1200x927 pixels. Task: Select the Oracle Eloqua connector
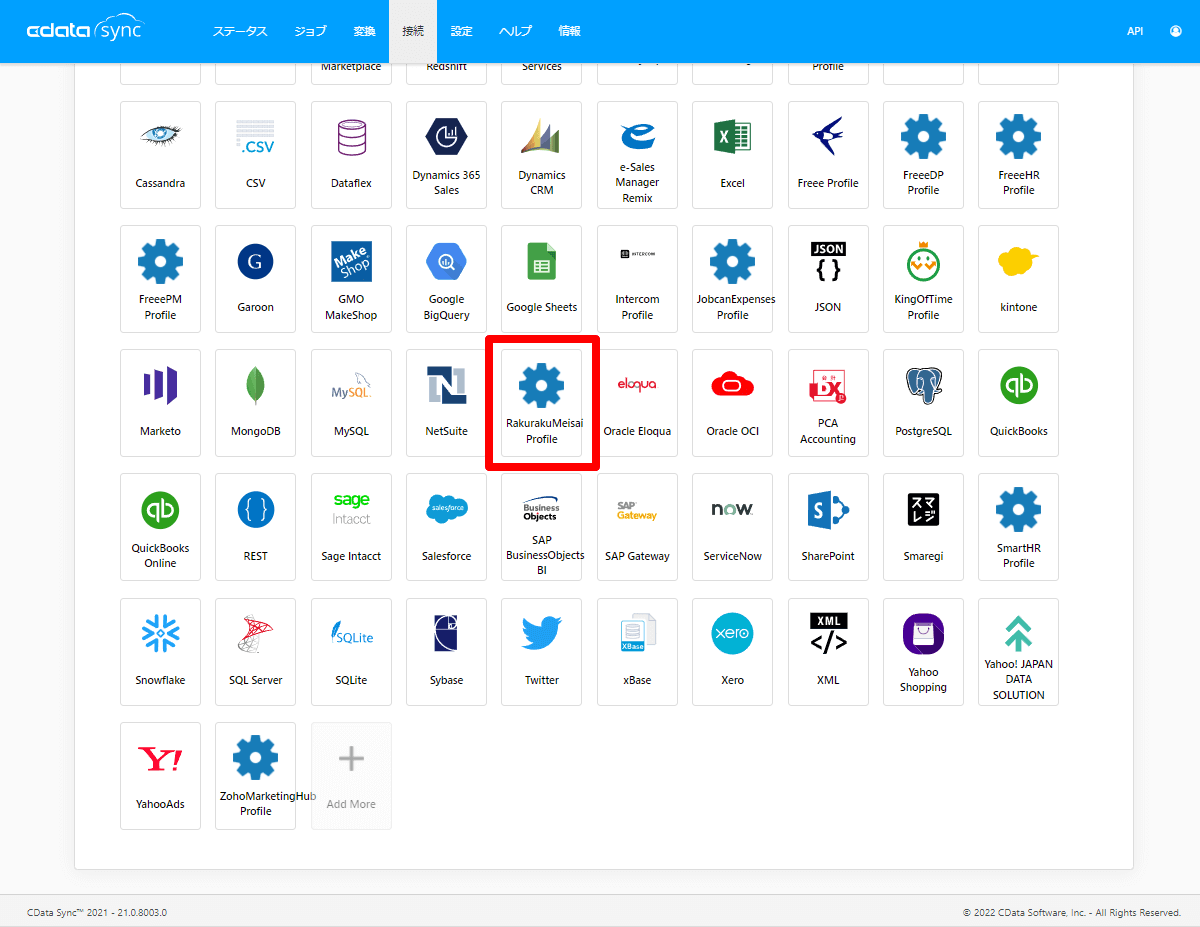(x=637, y=403)
